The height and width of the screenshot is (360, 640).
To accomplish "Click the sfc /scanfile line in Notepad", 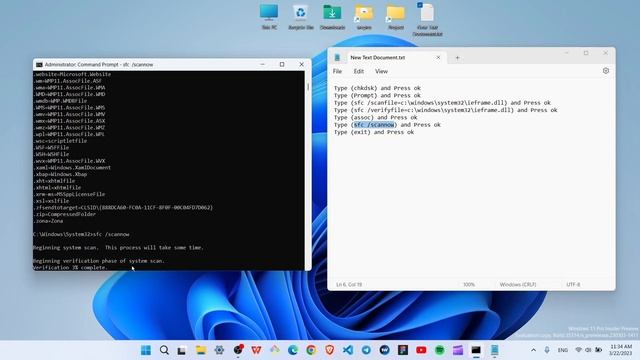I will point(442,103).
